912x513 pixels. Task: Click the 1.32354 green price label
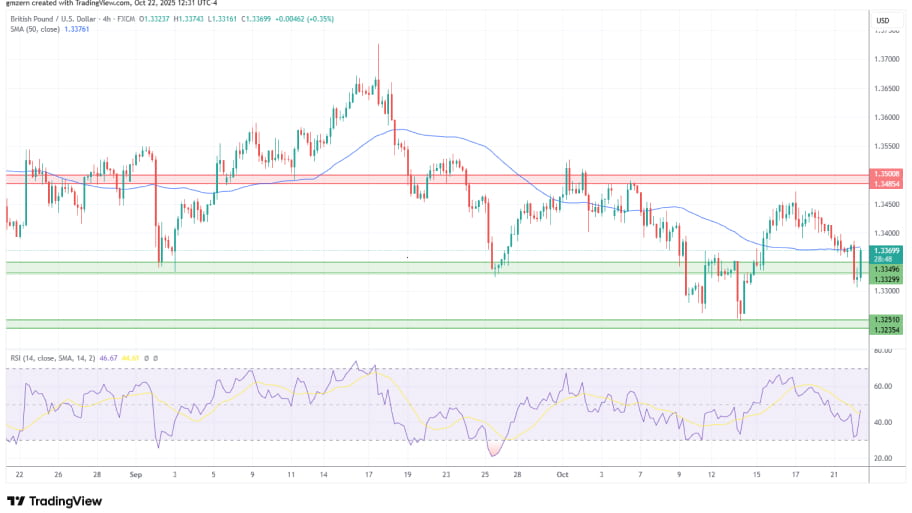(x=887, y=328)
